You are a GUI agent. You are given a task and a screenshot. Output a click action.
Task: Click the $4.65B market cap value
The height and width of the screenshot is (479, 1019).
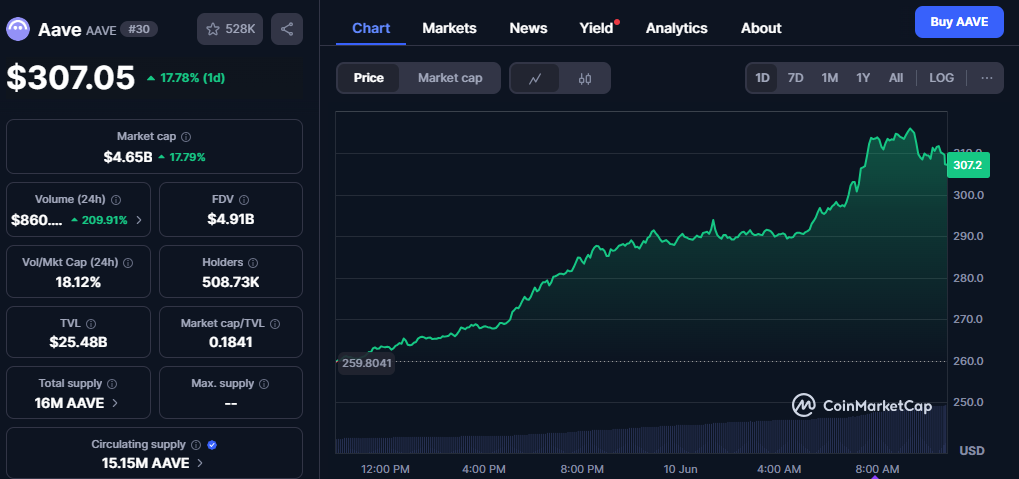point(128,157)
